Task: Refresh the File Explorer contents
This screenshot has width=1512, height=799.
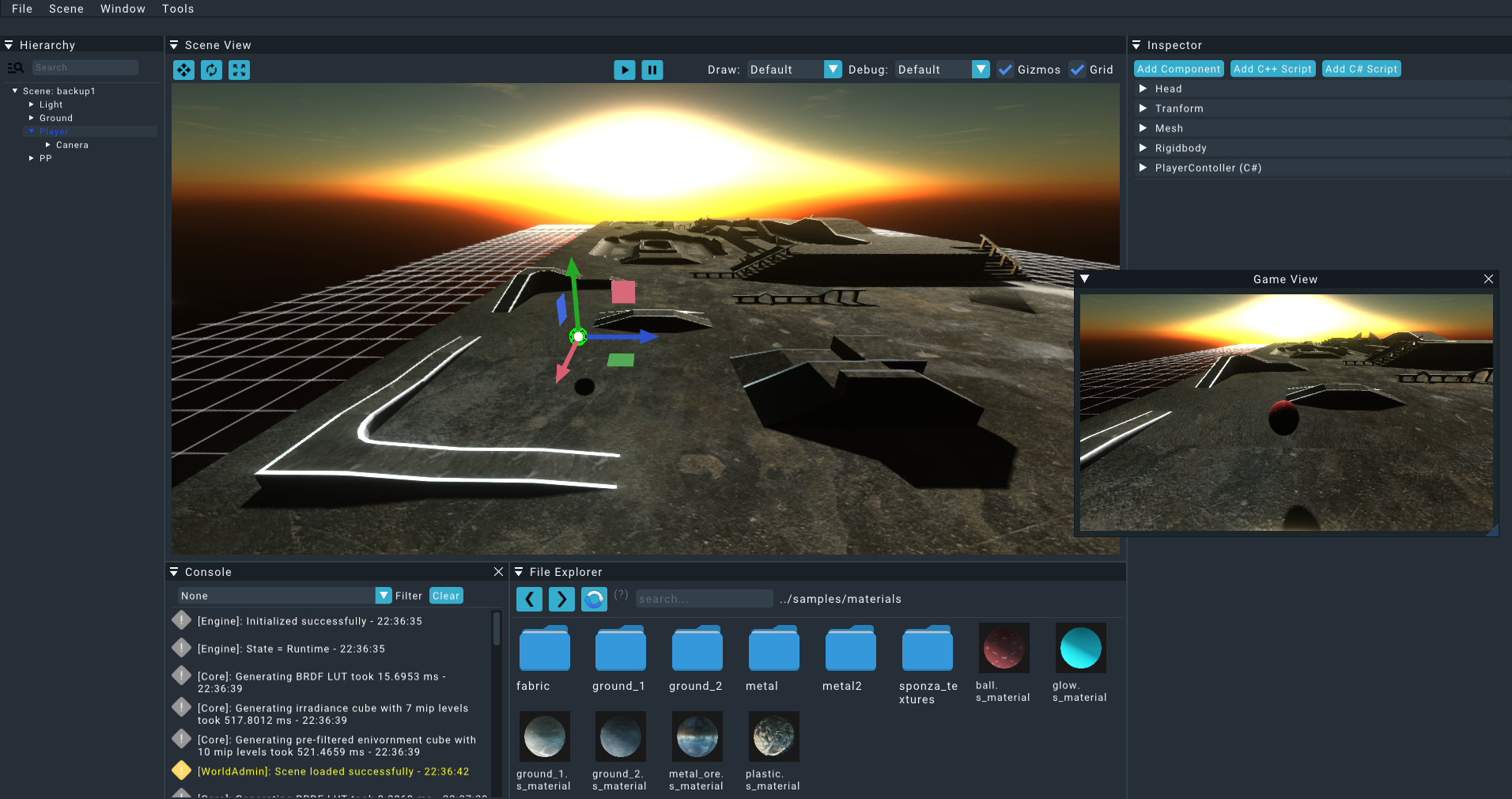Action: 595,599
